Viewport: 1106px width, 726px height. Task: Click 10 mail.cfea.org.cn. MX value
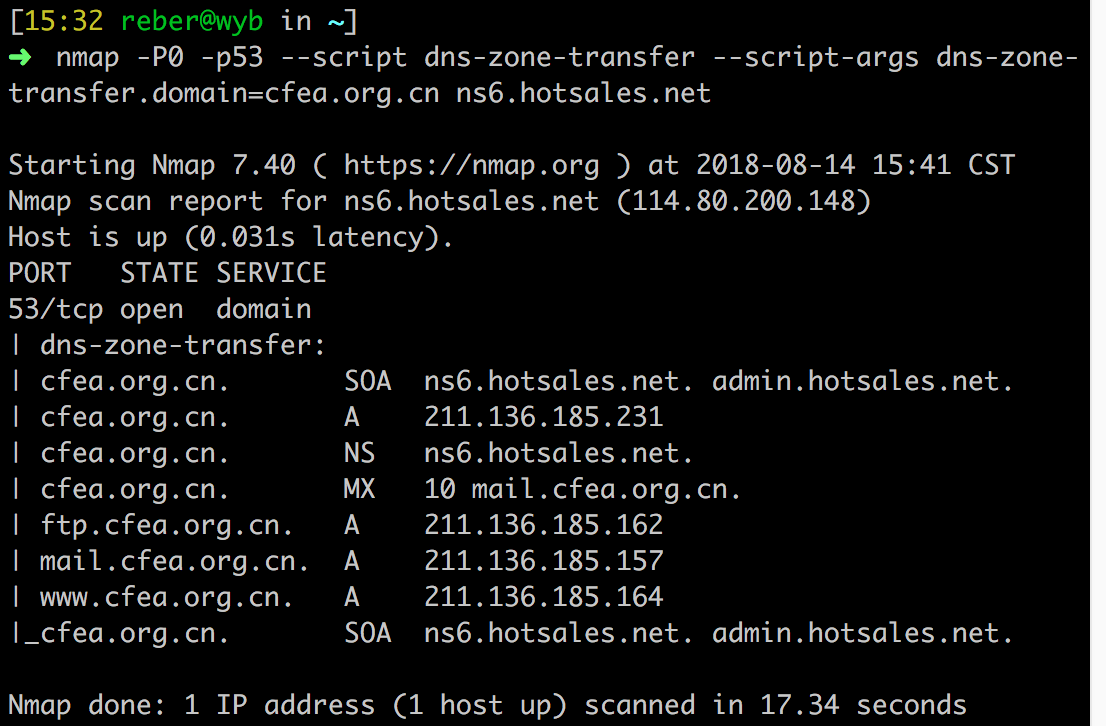point(582,490)
